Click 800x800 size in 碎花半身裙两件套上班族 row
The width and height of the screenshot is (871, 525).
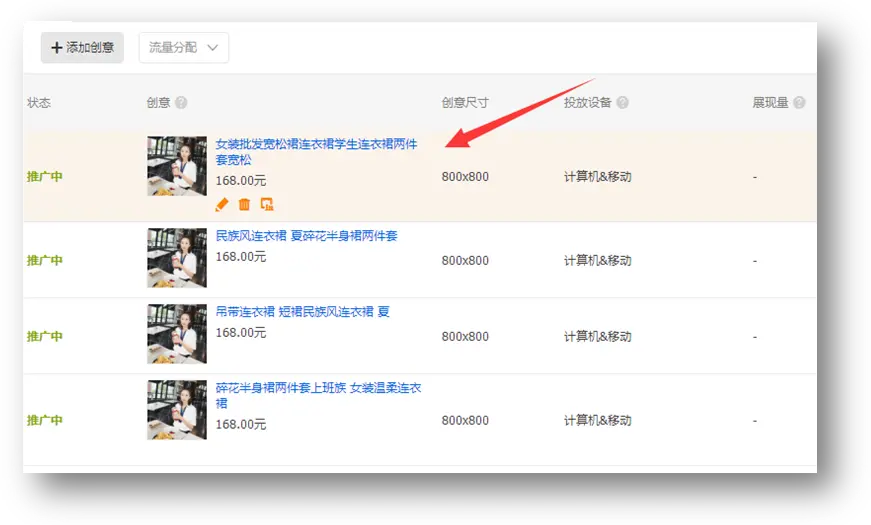pyautogui.click(x=465, y=421)
